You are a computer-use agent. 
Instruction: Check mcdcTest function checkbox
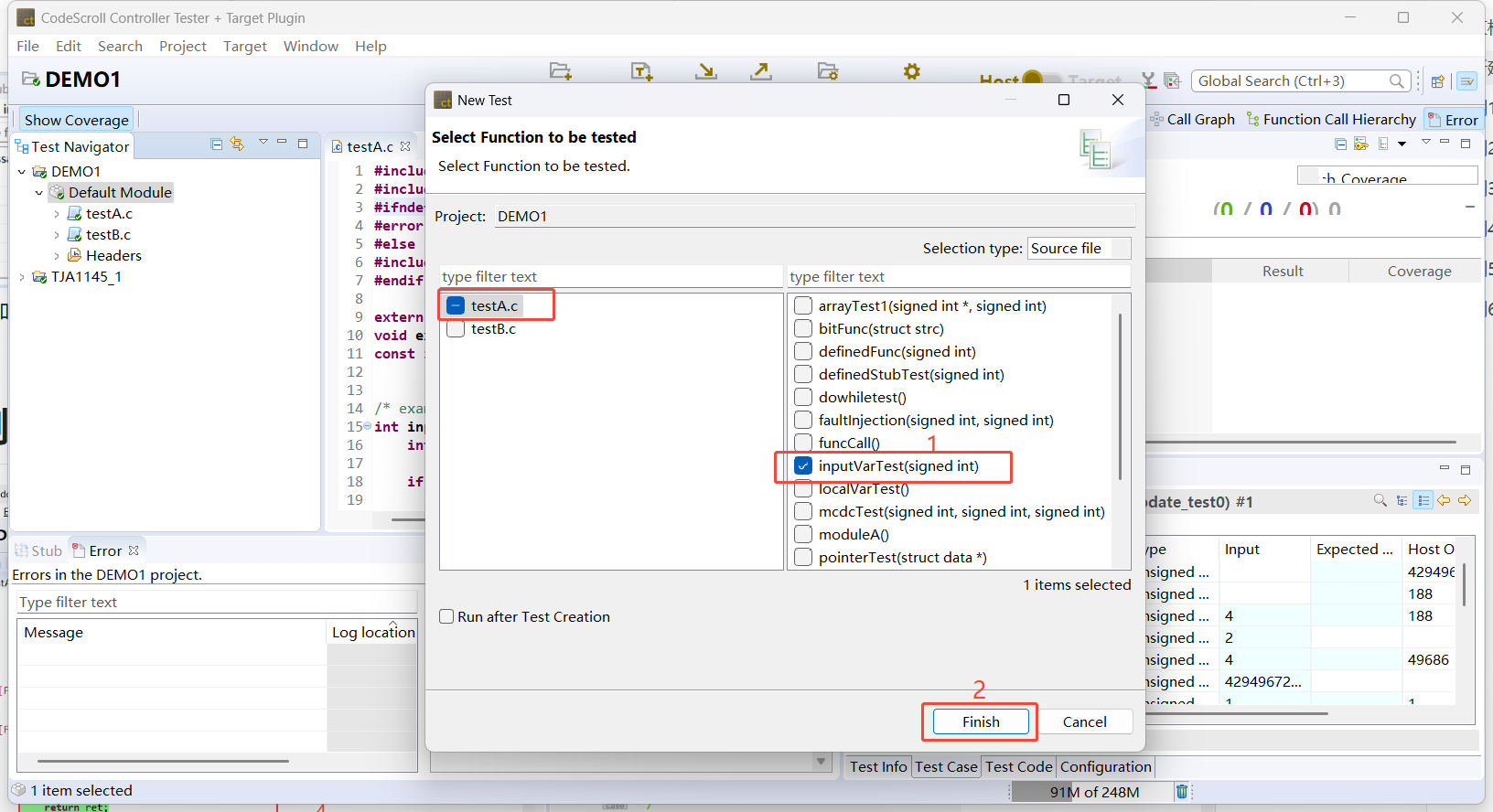pos(803,511)
